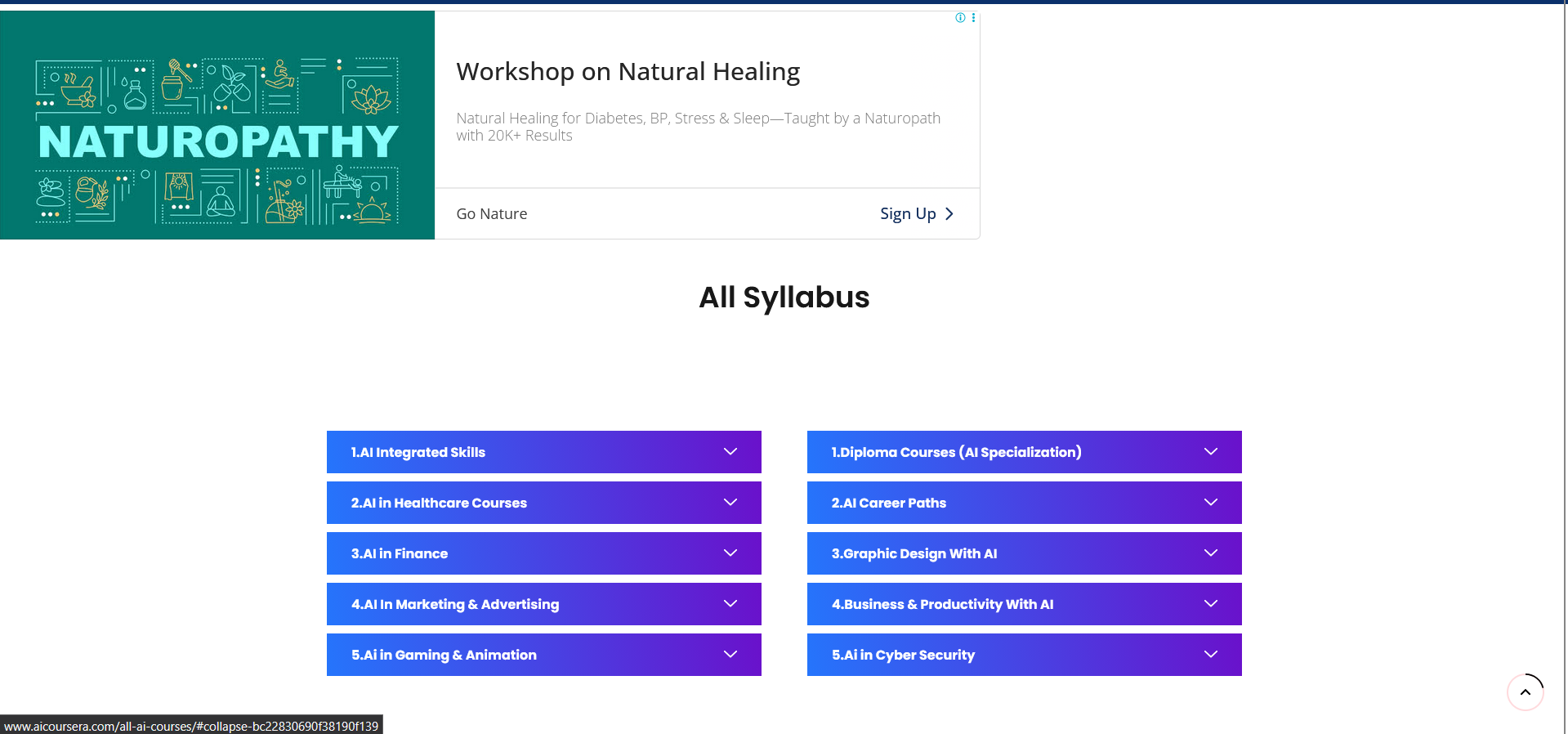Expand Diploma Courses (AI Specialization) accordion
1568x734 pixels.
956,452
